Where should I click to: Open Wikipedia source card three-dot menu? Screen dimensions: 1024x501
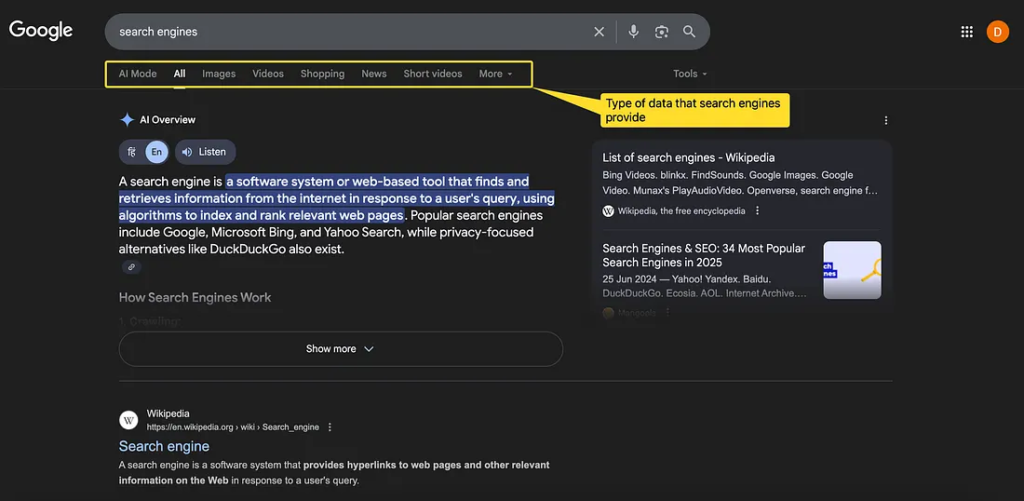pyautogui.click(x=758, y=211)
